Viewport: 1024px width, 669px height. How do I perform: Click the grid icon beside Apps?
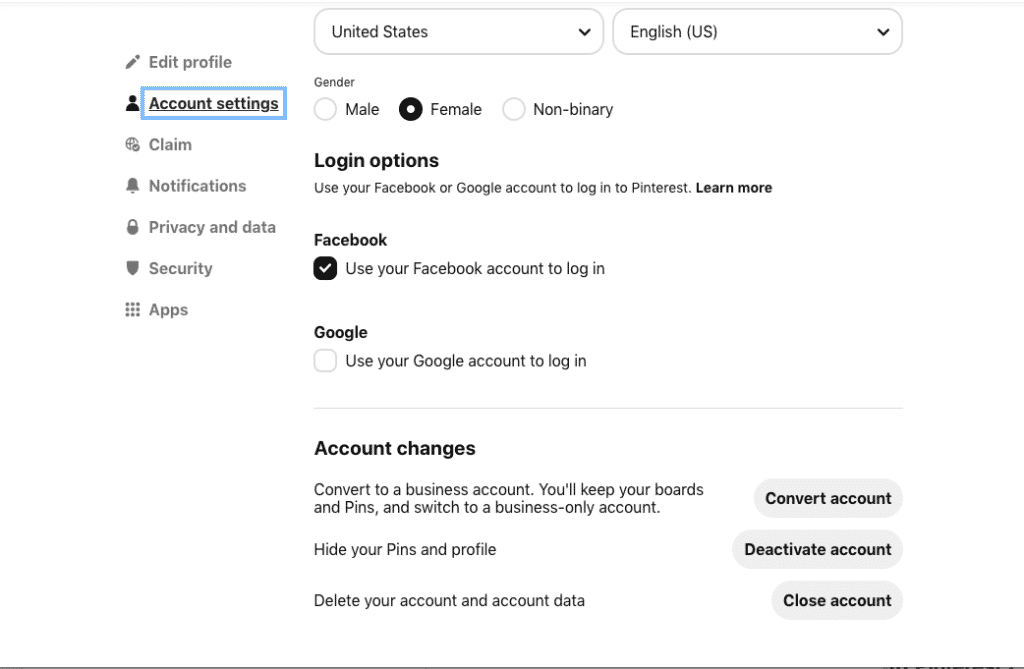coord(133,310)
